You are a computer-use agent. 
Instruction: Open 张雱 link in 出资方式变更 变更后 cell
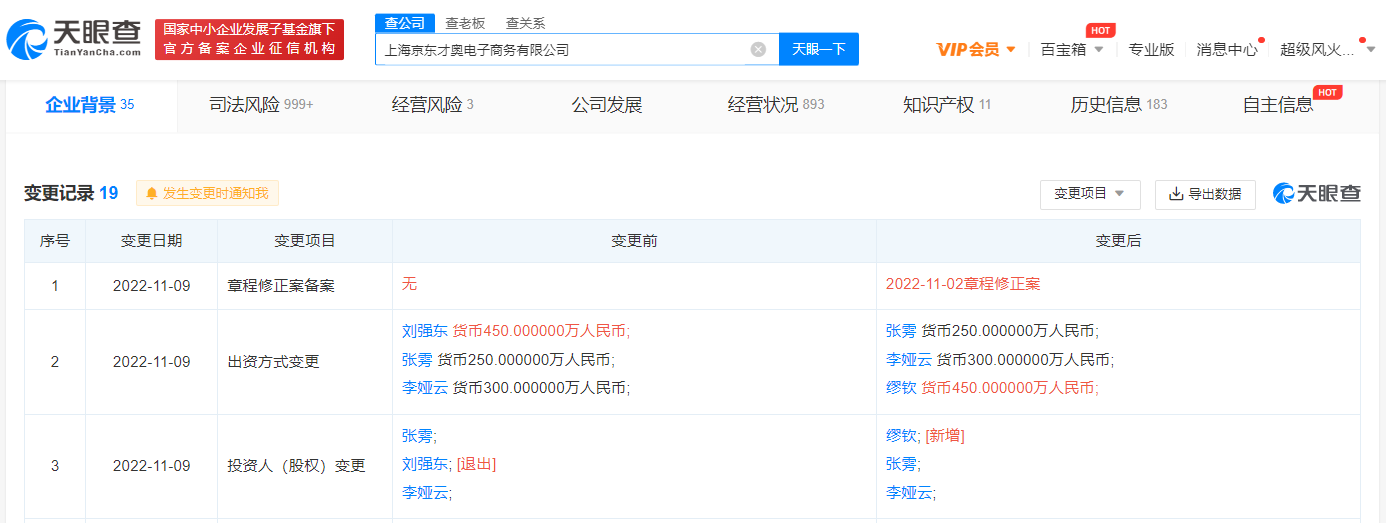(901, 331)
